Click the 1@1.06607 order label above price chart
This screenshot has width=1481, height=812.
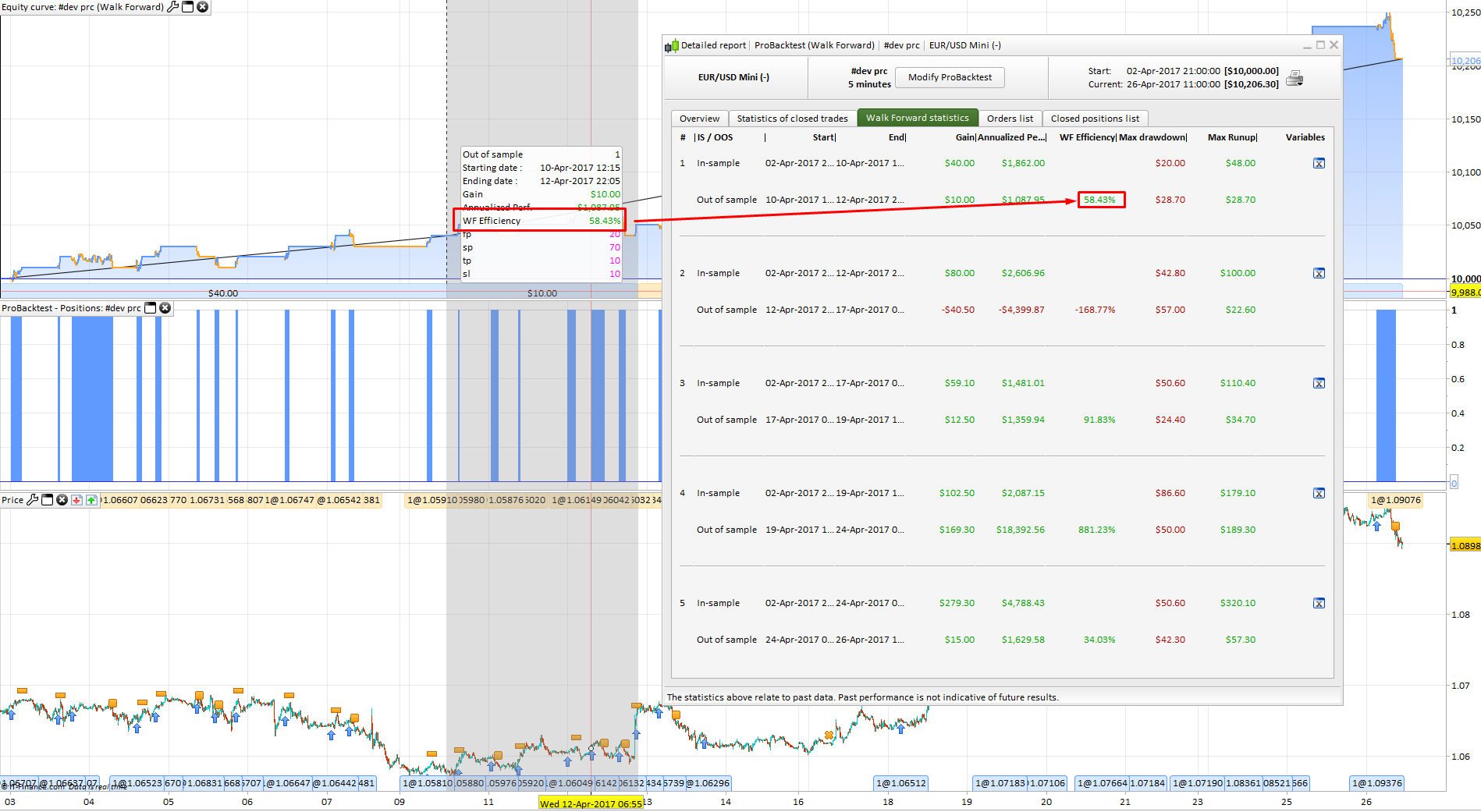(120, 500)
